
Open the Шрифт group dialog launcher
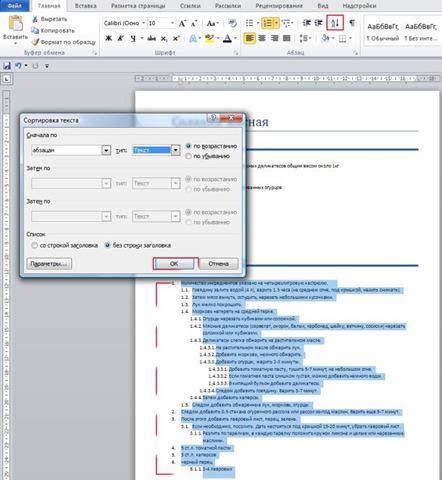pos(236,53)
